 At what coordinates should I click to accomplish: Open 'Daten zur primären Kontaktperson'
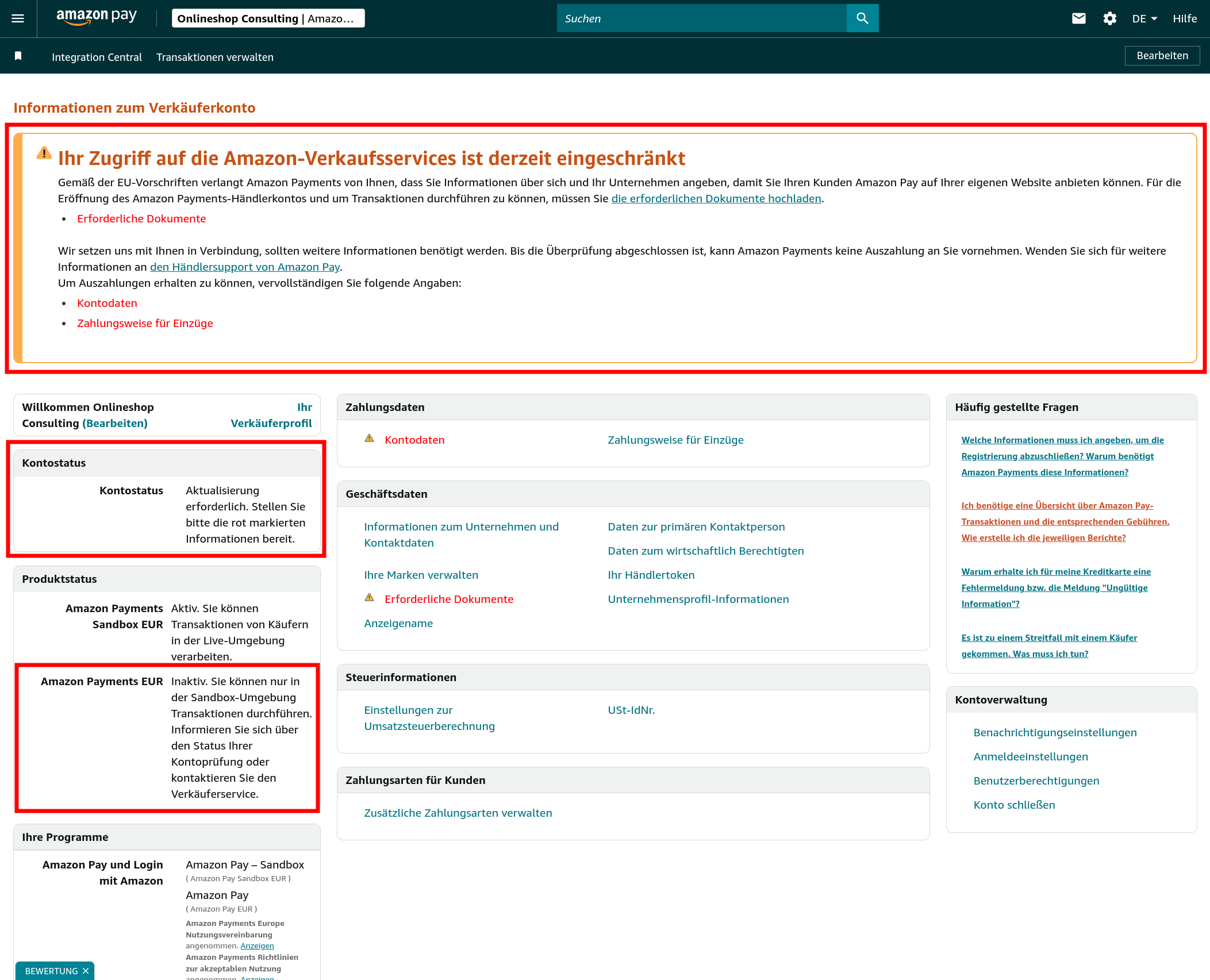click(696, 526)
